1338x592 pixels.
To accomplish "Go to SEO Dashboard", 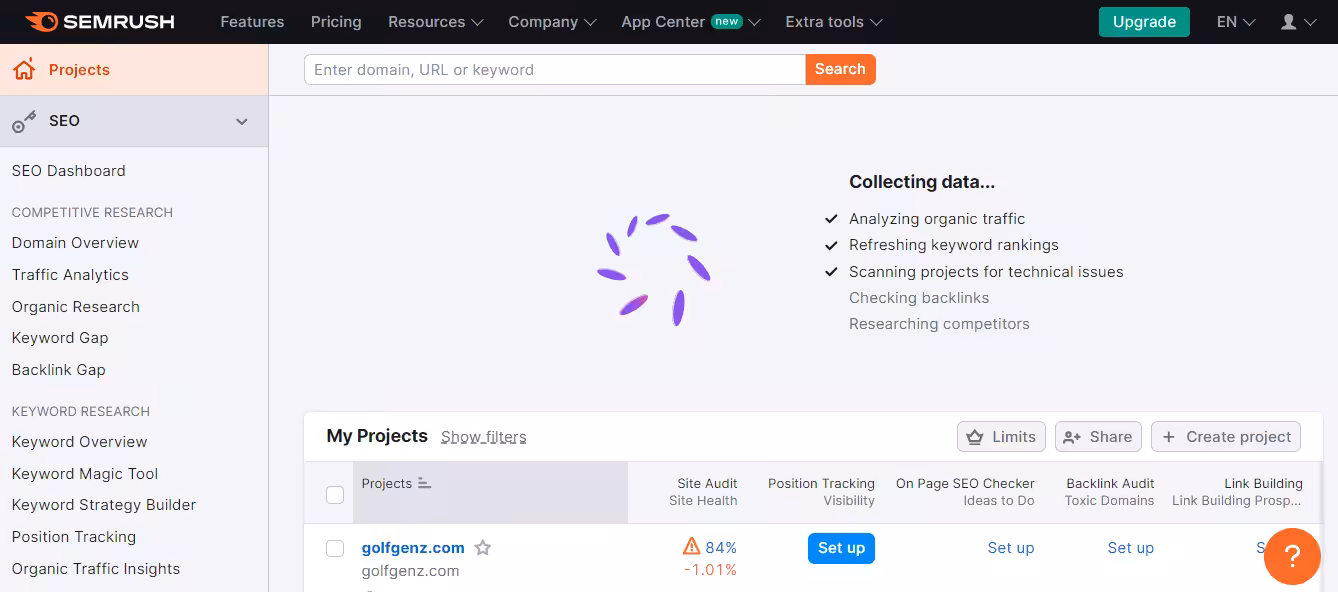I will coord(69,171).
